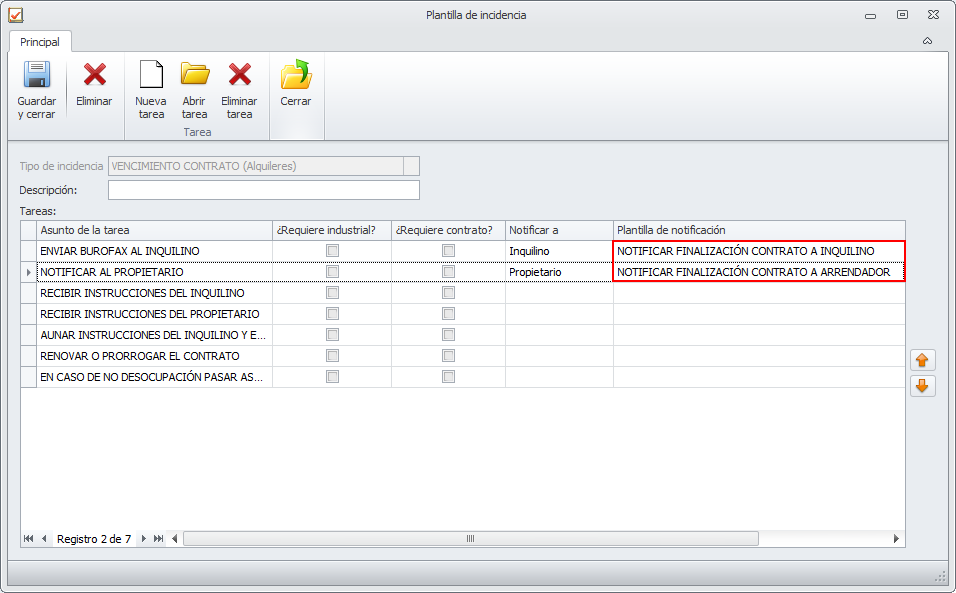The width and height of the screenshot is (956, 593).
Task: Click ¿Requiere contrato? column header
Action: [448, 230]
